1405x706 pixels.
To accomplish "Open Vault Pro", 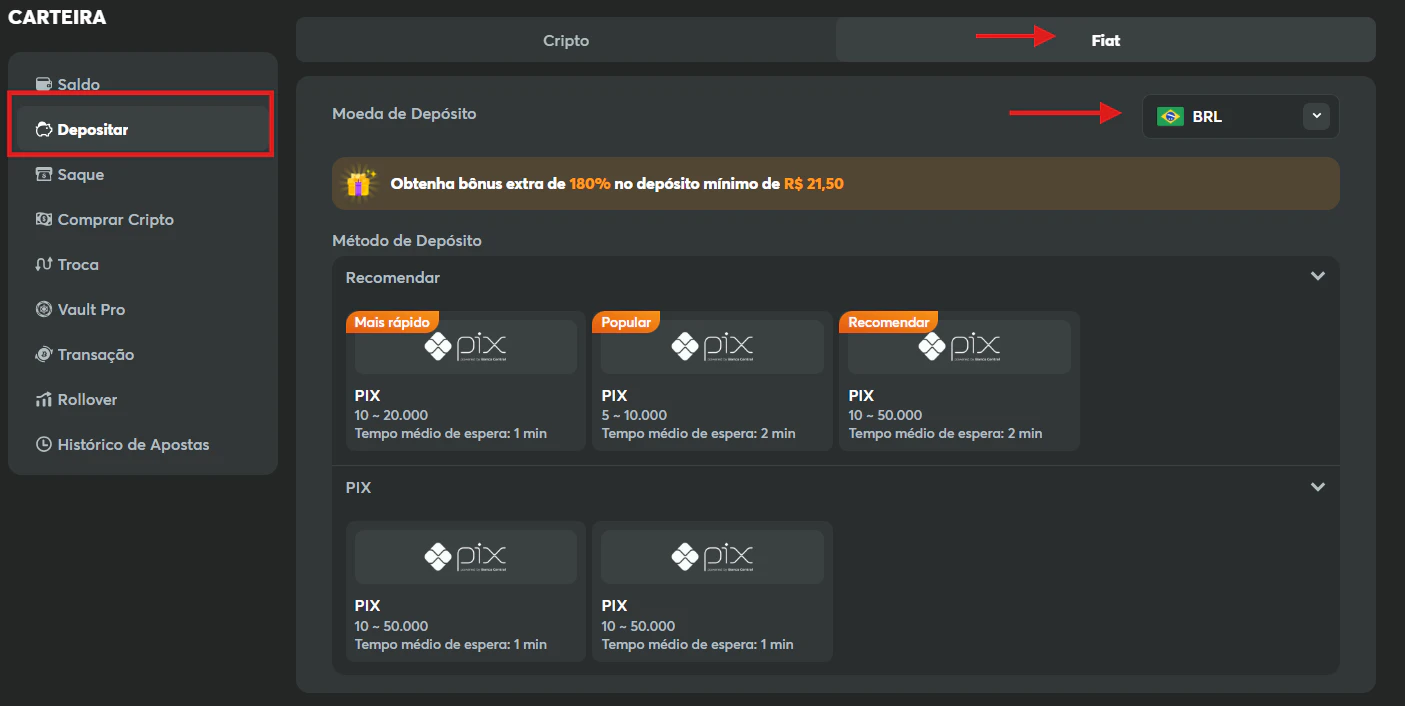I will [143, 309].
